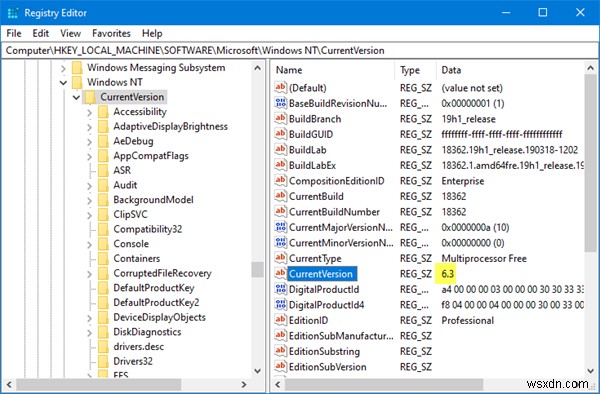Click the string icon beside CompositionEditionID
Screen dimensions: 600x394
click(280, 181)
